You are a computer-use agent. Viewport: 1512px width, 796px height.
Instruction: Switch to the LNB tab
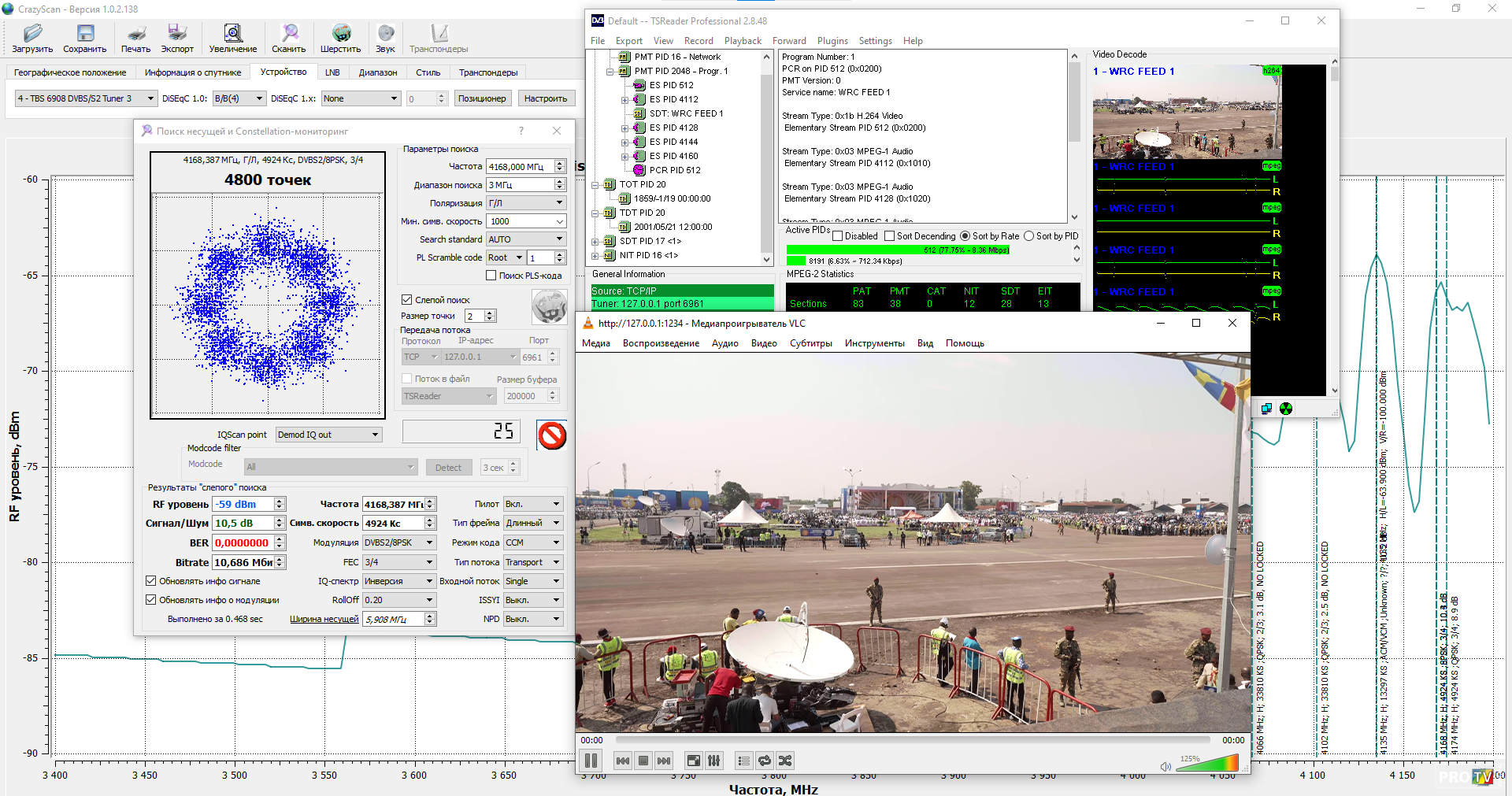[332, 72]
